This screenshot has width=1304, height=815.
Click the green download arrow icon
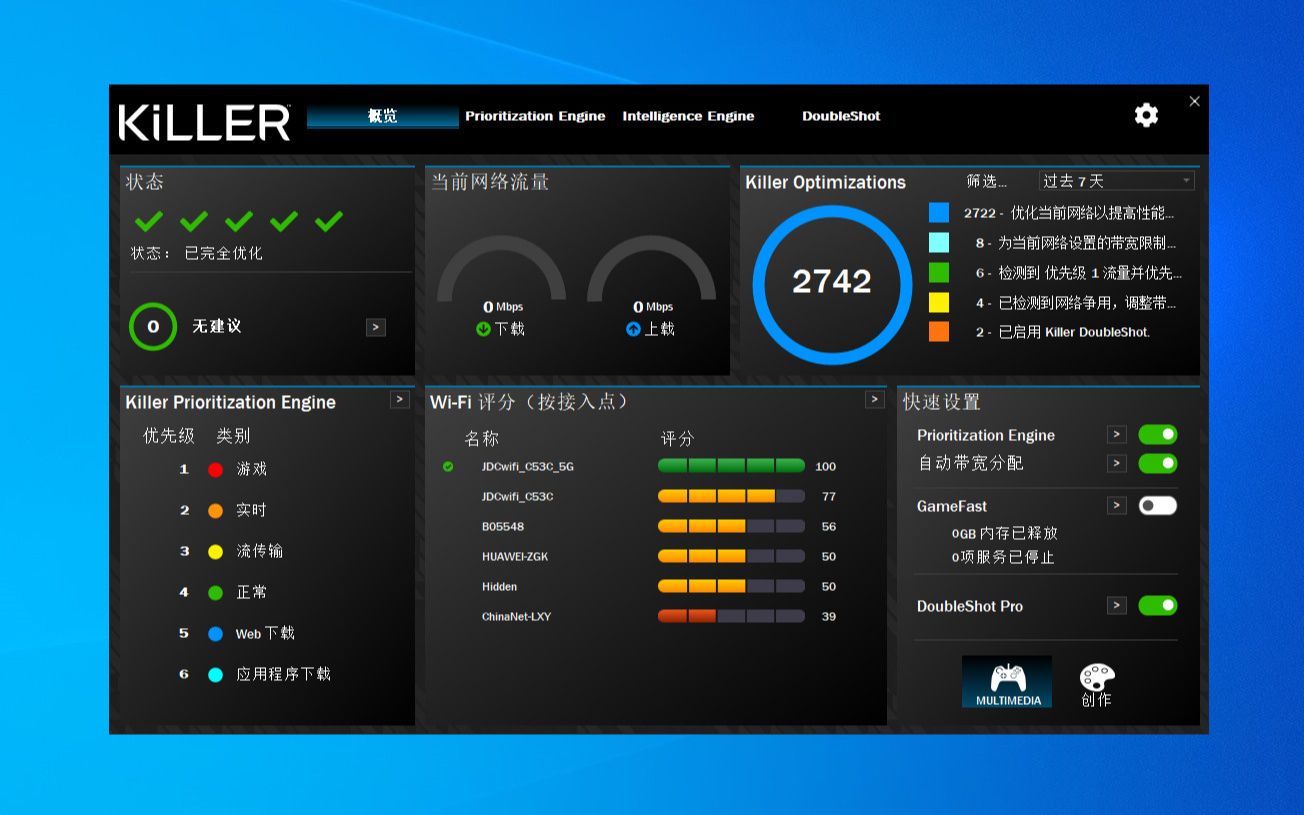click(483, 329)
